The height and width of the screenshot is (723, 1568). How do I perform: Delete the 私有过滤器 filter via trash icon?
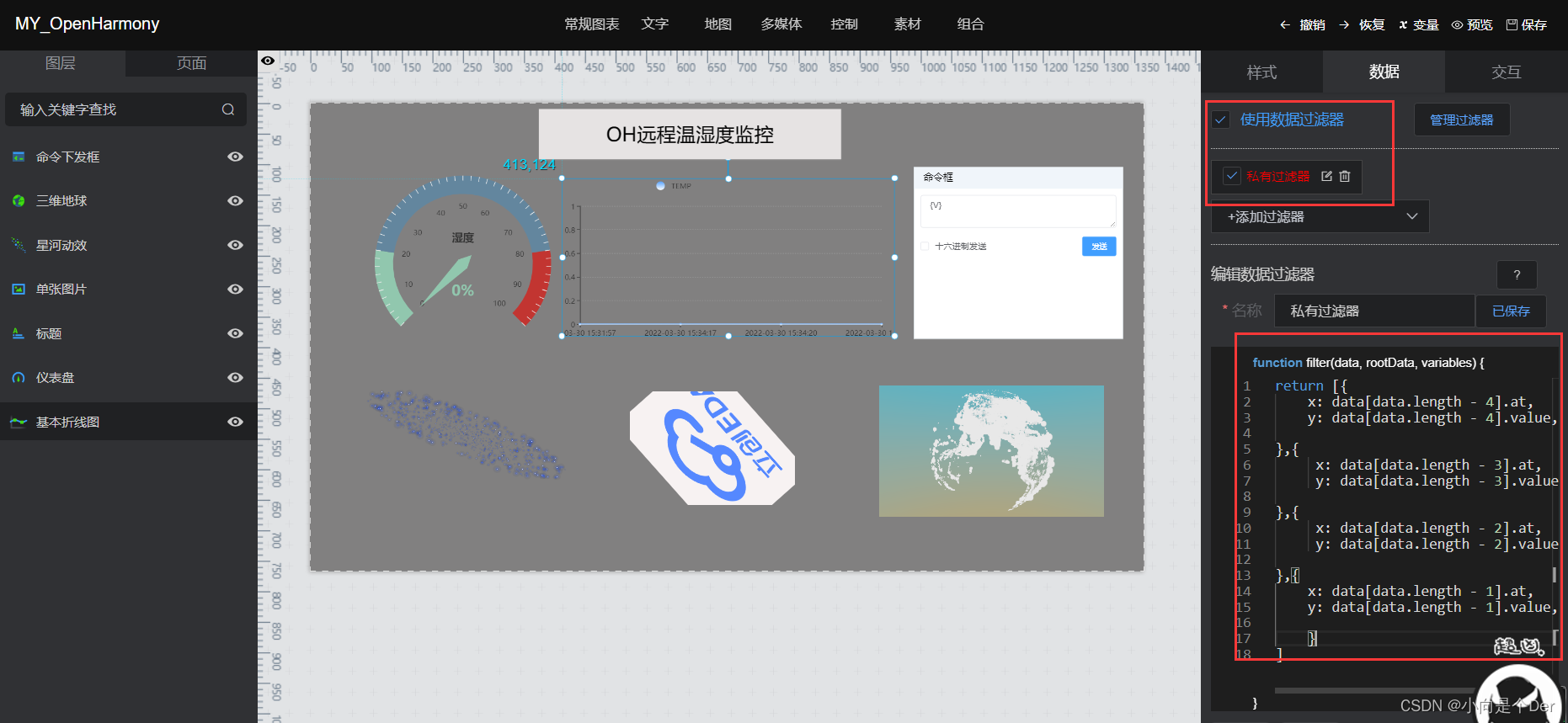point(1345,176)
